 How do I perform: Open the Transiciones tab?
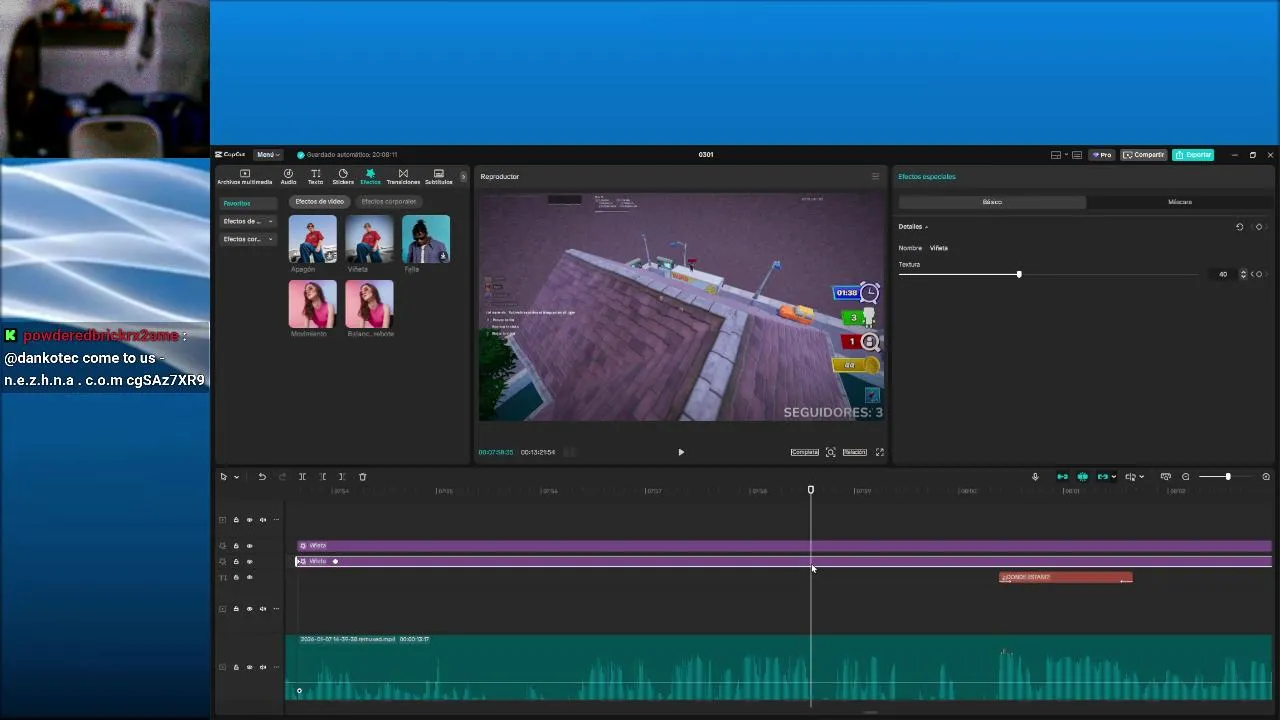(x=403, y=177)
